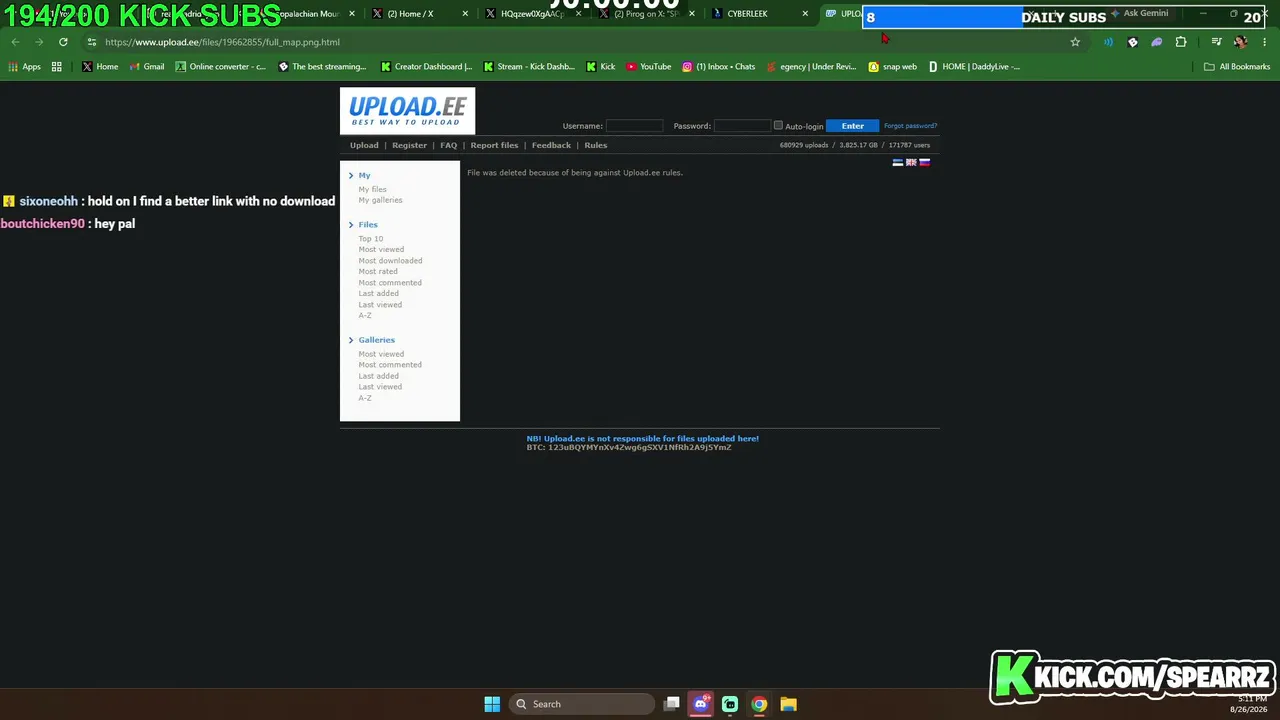This screenshot has width=1280, height=720.
Task: Open the Inbox Chats Instagram bookmark
Action: 719,67
